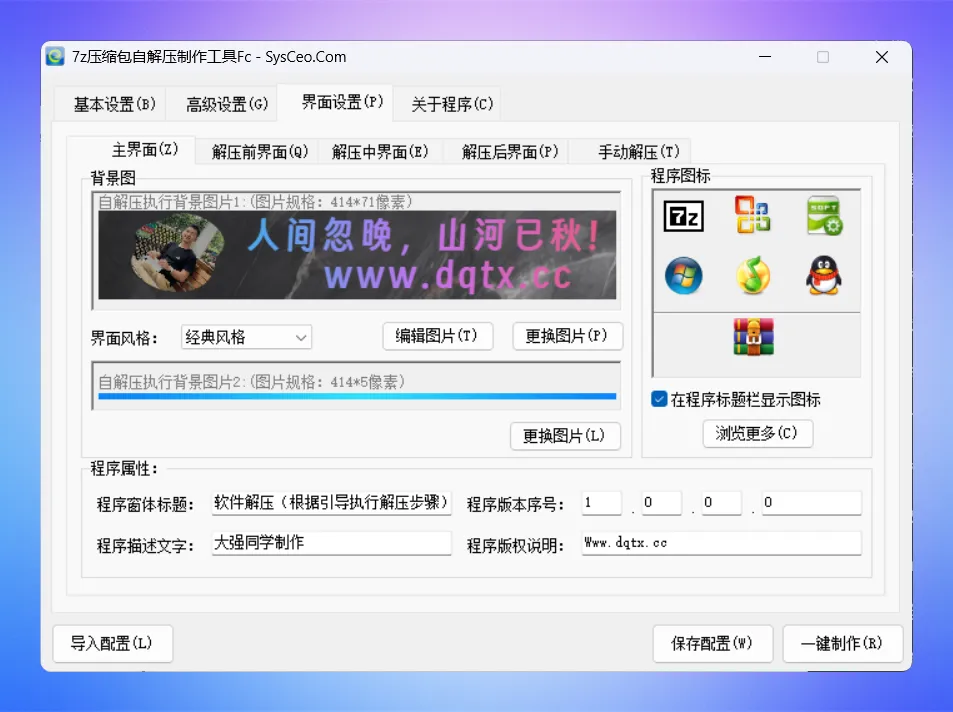Open the 界面风格 dropdown
This screenshot has height=712, width=953.
pyautogui.click(x=246, y=337)
